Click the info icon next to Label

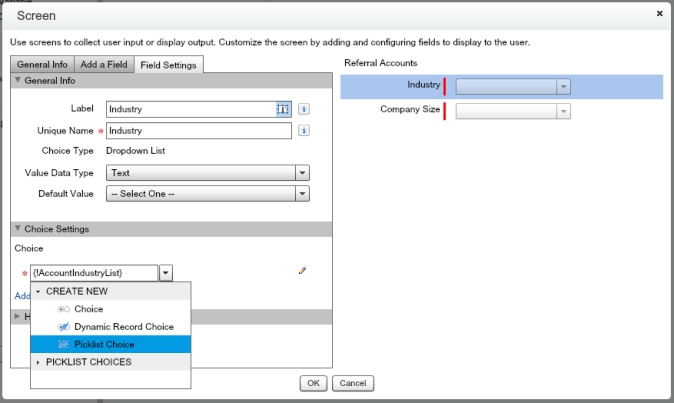click(x=303, y=109)
